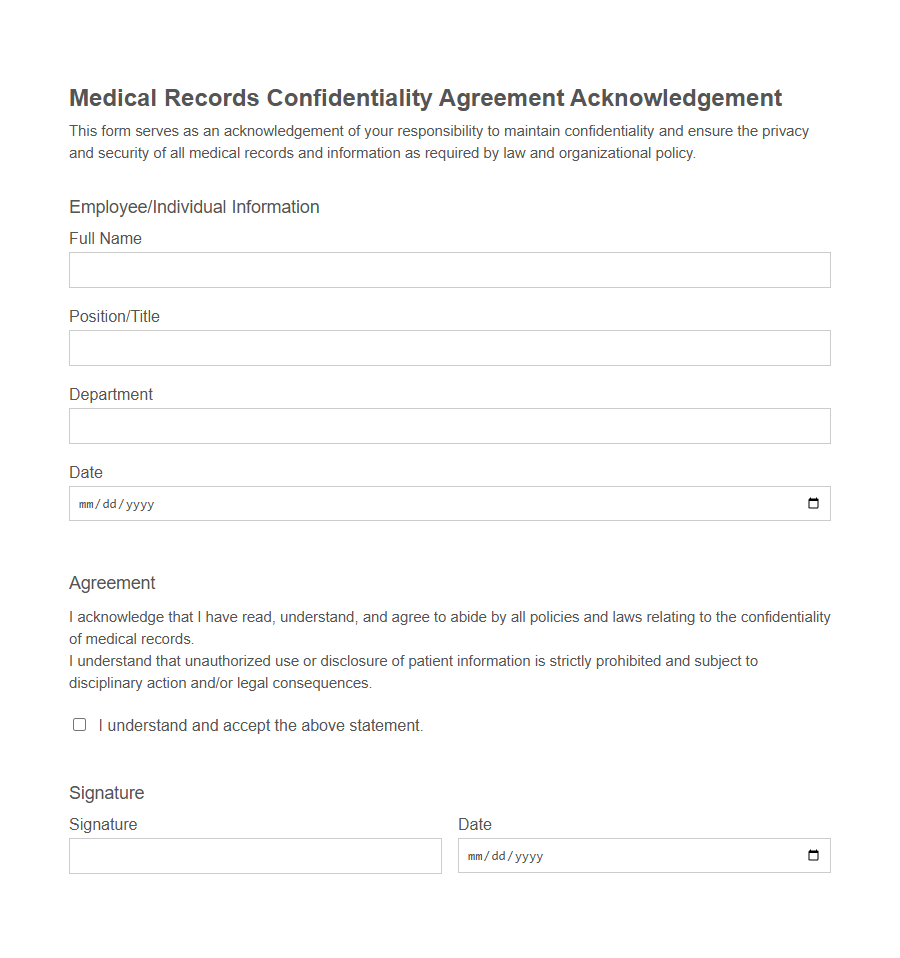This screenshot has height=958, width=900.
Task: Click the acknowledgement statement text beside the checkbox
Action: click(x=259, y=724)
